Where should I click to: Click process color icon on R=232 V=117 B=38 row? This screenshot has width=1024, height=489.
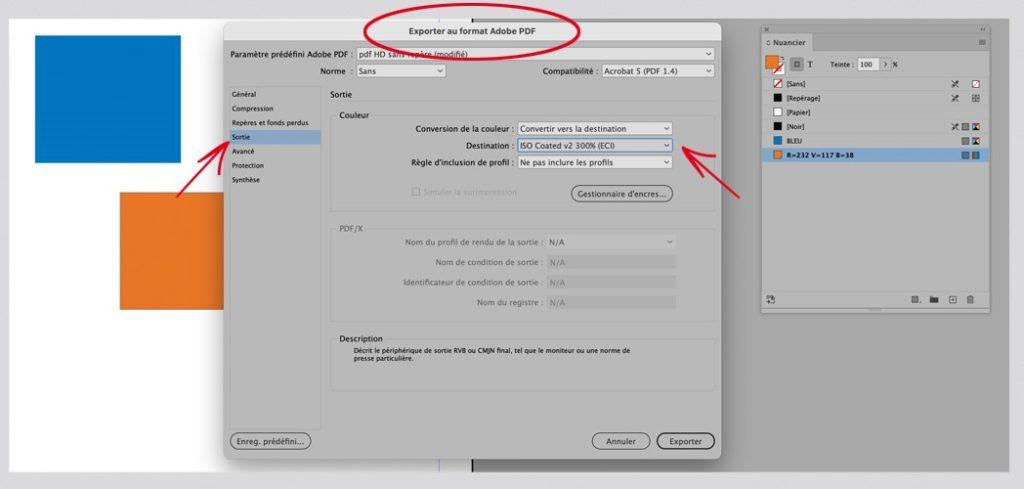(x=965, y=155)
